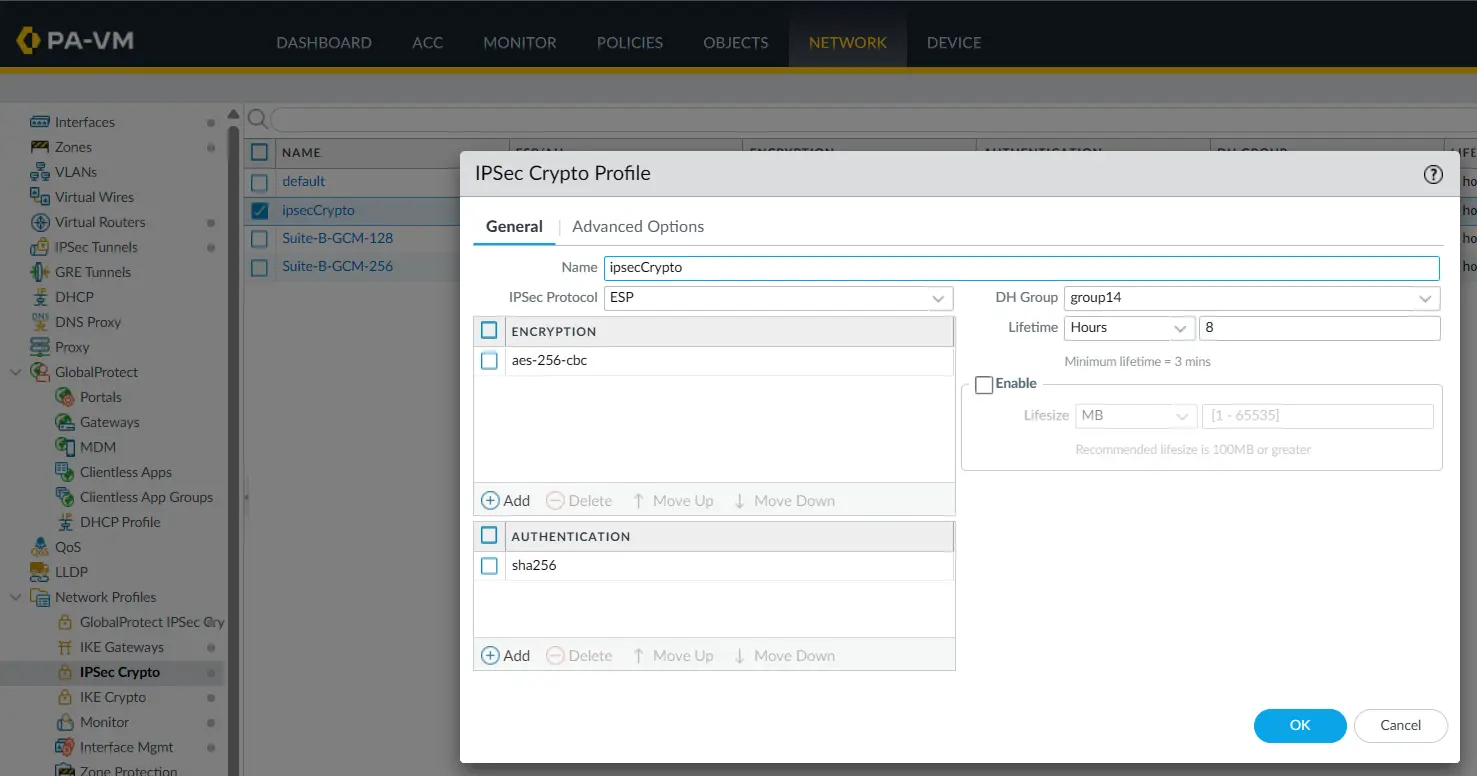
Task: Click the IPSec Tunnels icon
Action: 40,247
